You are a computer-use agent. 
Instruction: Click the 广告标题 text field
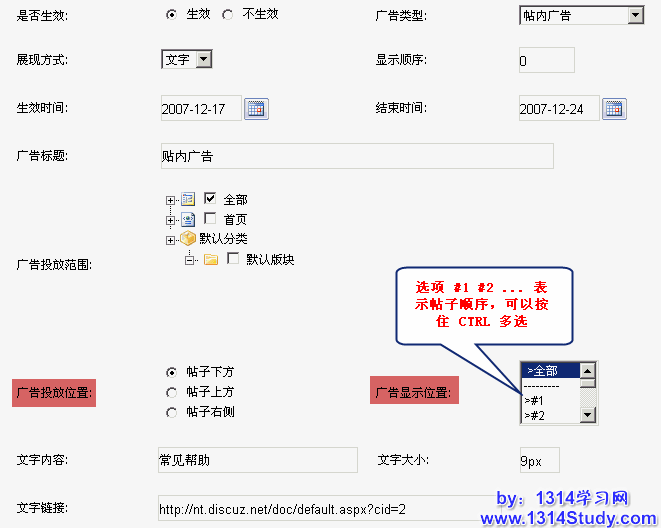pyautogui.click(x=355, y=156)
